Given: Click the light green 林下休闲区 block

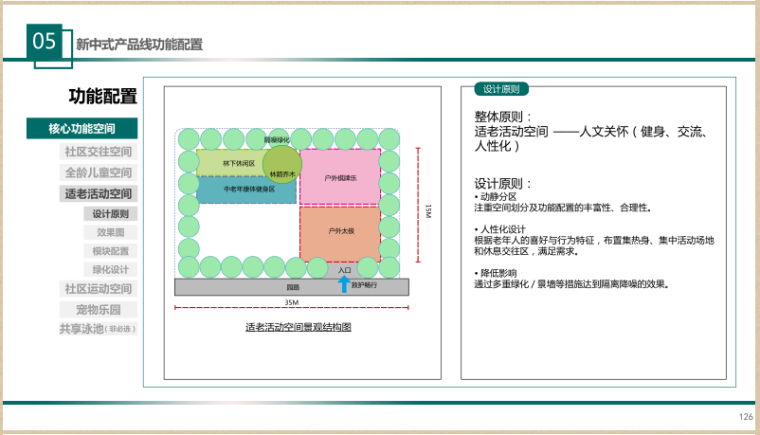Looking at the screenshot, I should pos(236,162).
